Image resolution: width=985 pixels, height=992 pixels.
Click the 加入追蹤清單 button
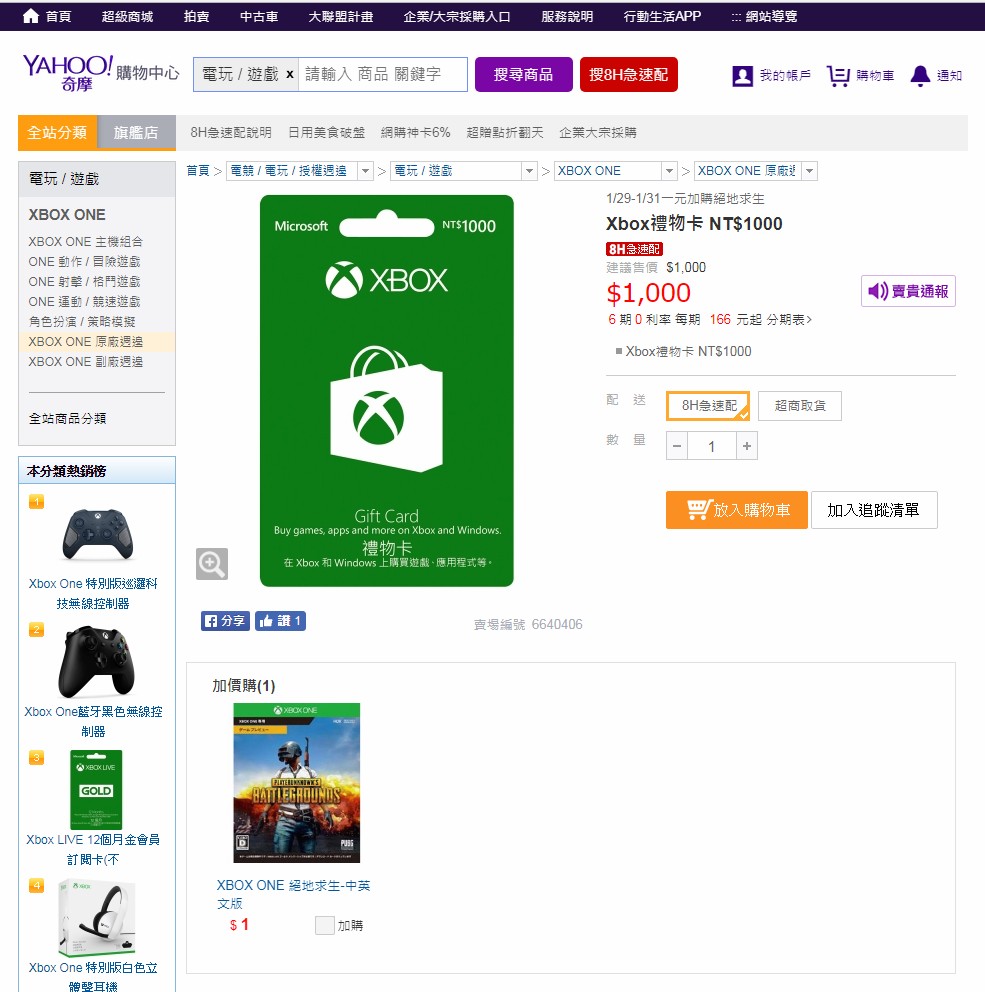tap(874, 510)
